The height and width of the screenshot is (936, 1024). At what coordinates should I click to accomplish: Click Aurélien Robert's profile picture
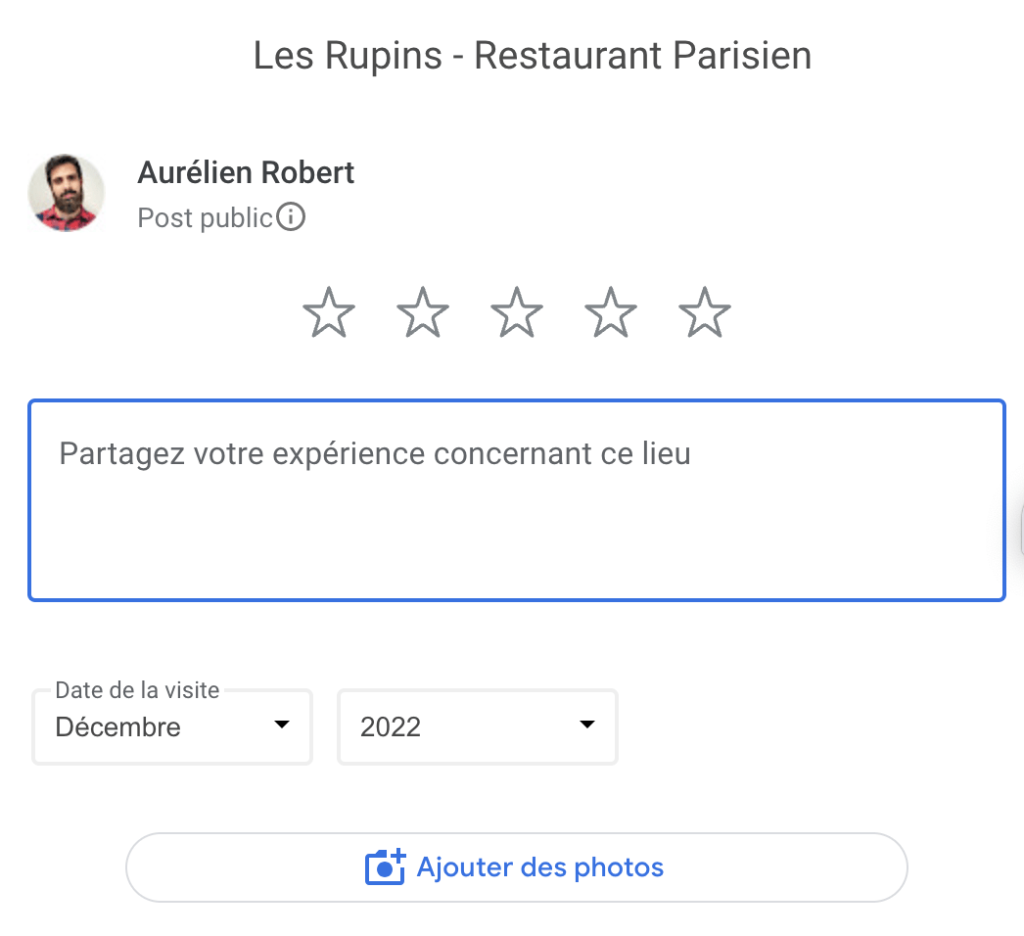pyautogui.click(x=66, y=193)
